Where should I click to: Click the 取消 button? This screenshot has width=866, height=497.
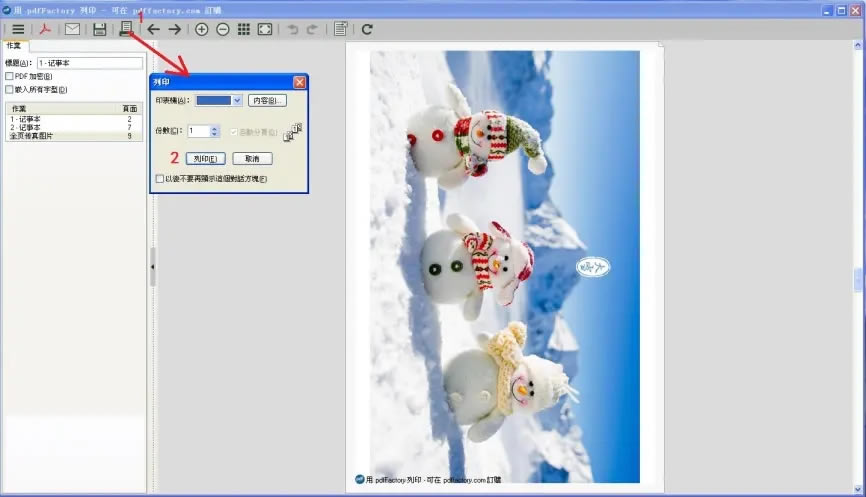click(x=252, y=159)
